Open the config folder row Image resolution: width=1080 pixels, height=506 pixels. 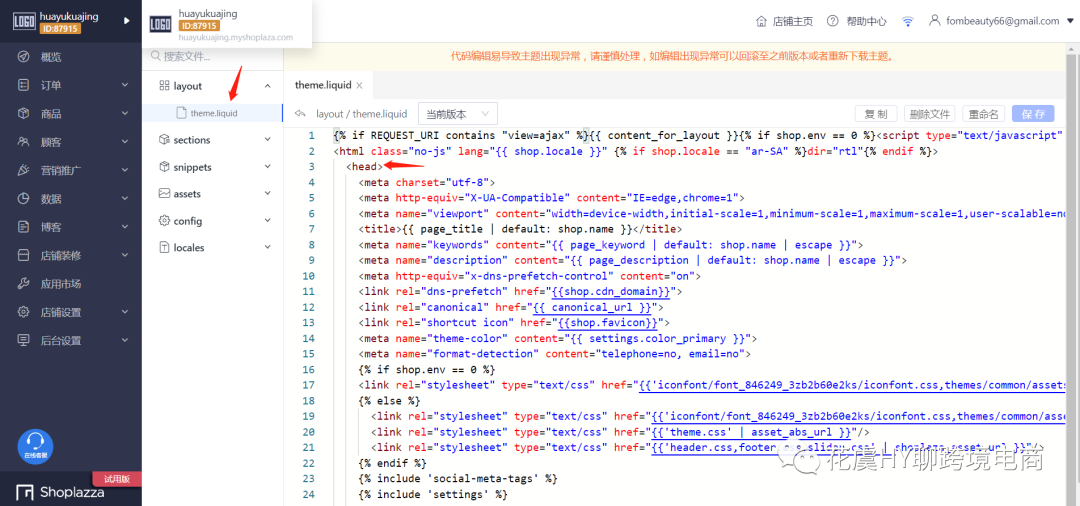point(212,220)
